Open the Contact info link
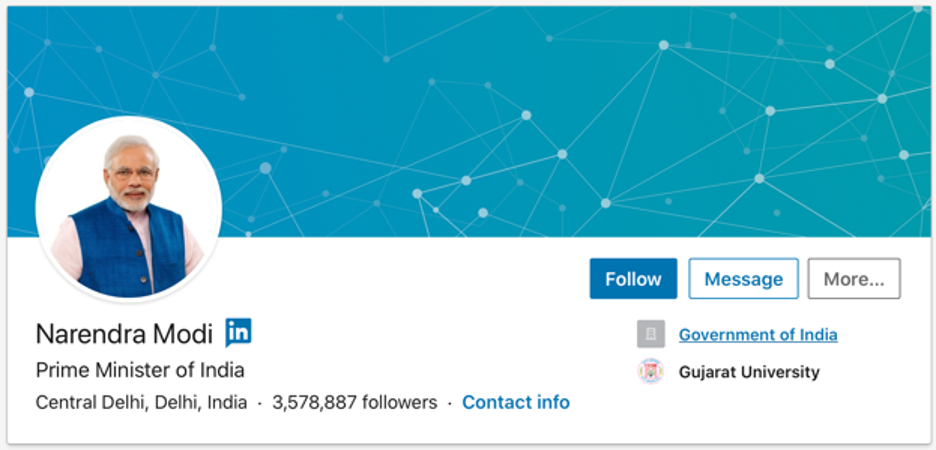The width and height of the screenshot is (936, 450). tap(516, 402)
